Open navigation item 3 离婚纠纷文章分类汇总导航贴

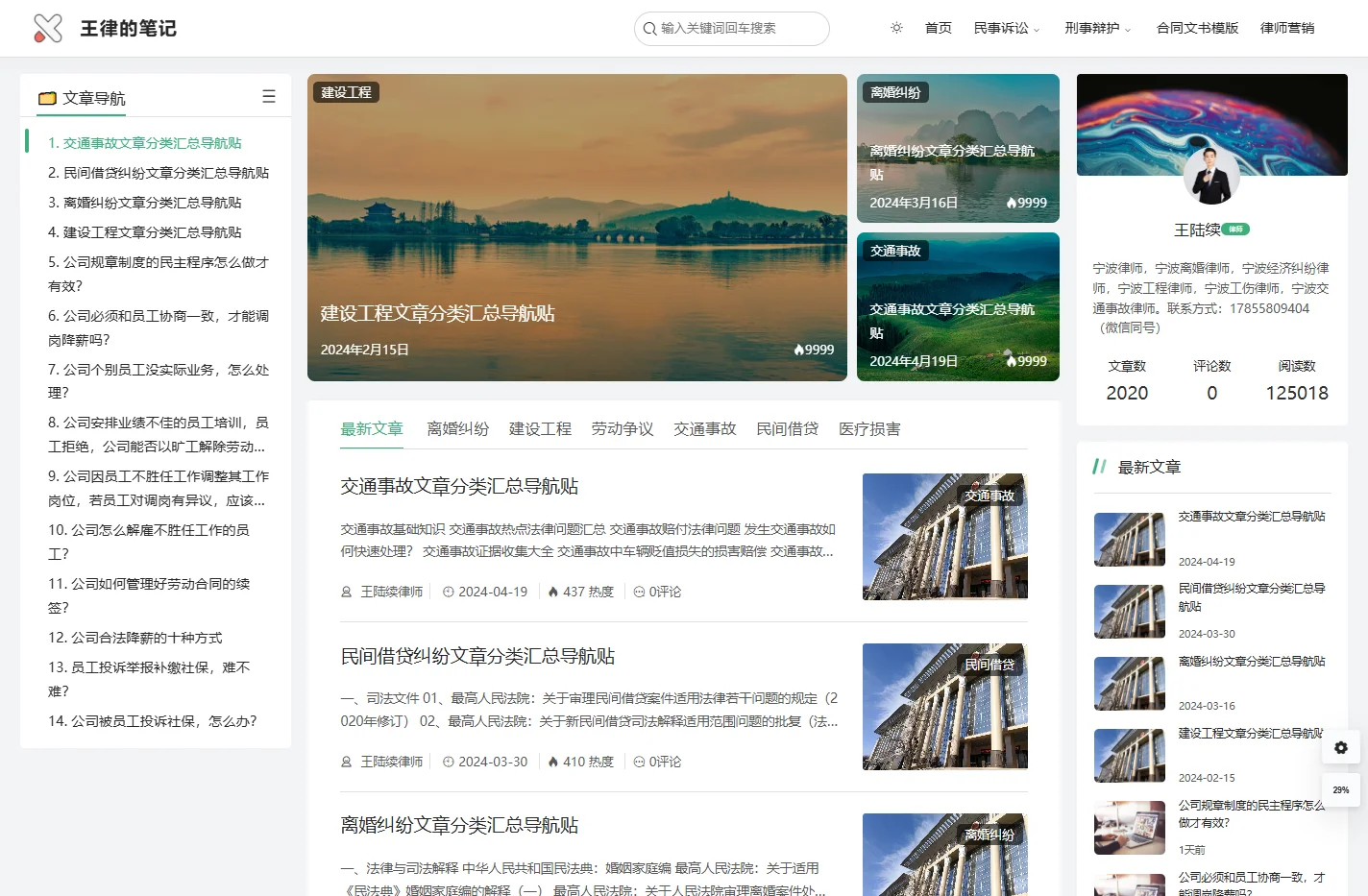pos(145,203)
